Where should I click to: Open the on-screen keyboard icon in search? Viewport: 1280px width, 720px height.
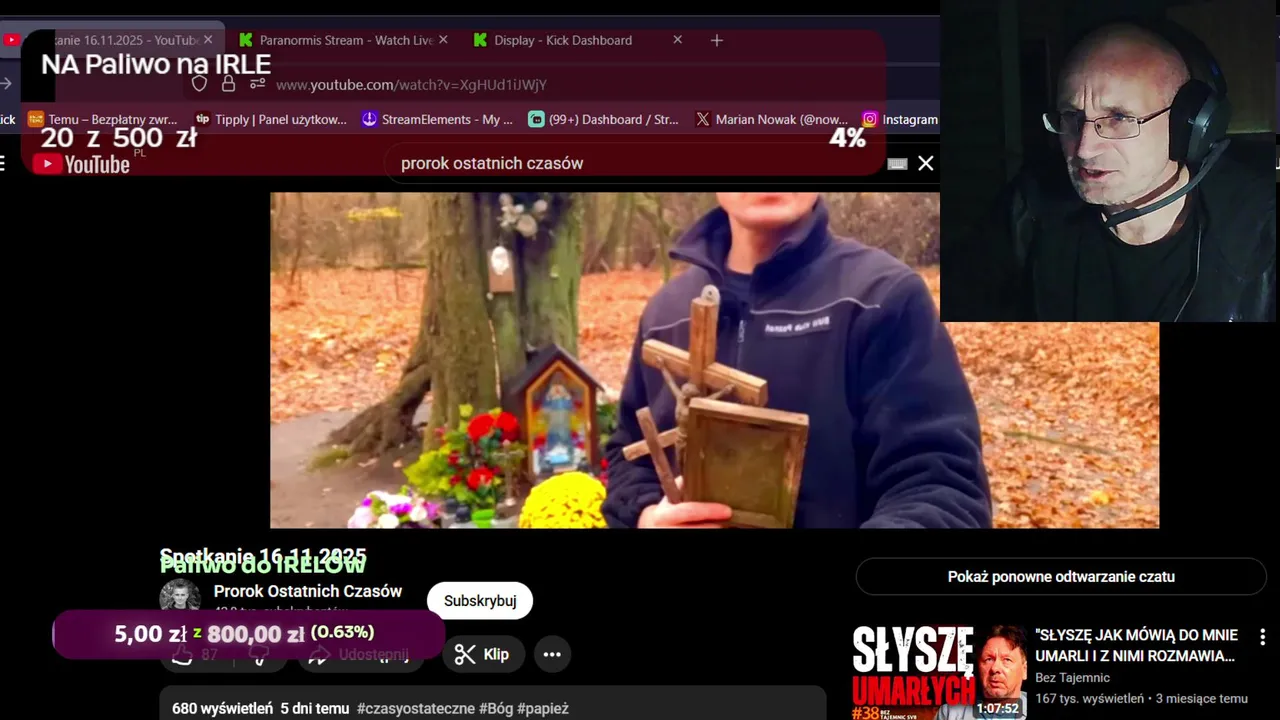tap(898, 163)
